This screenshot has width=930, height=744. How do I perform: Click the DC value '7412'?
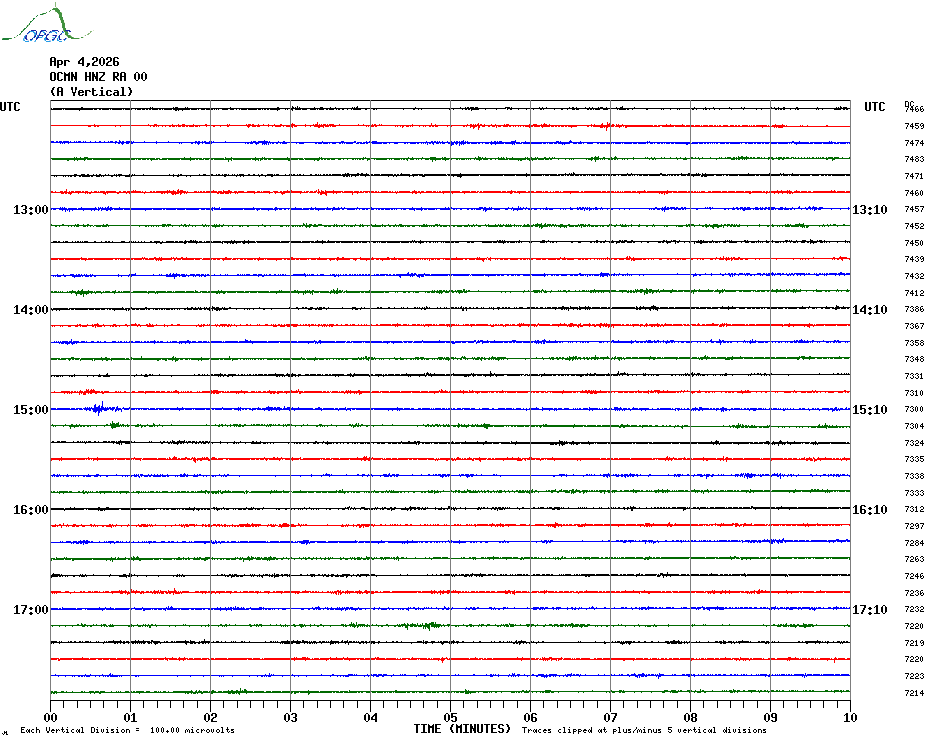tap(914, 293)
